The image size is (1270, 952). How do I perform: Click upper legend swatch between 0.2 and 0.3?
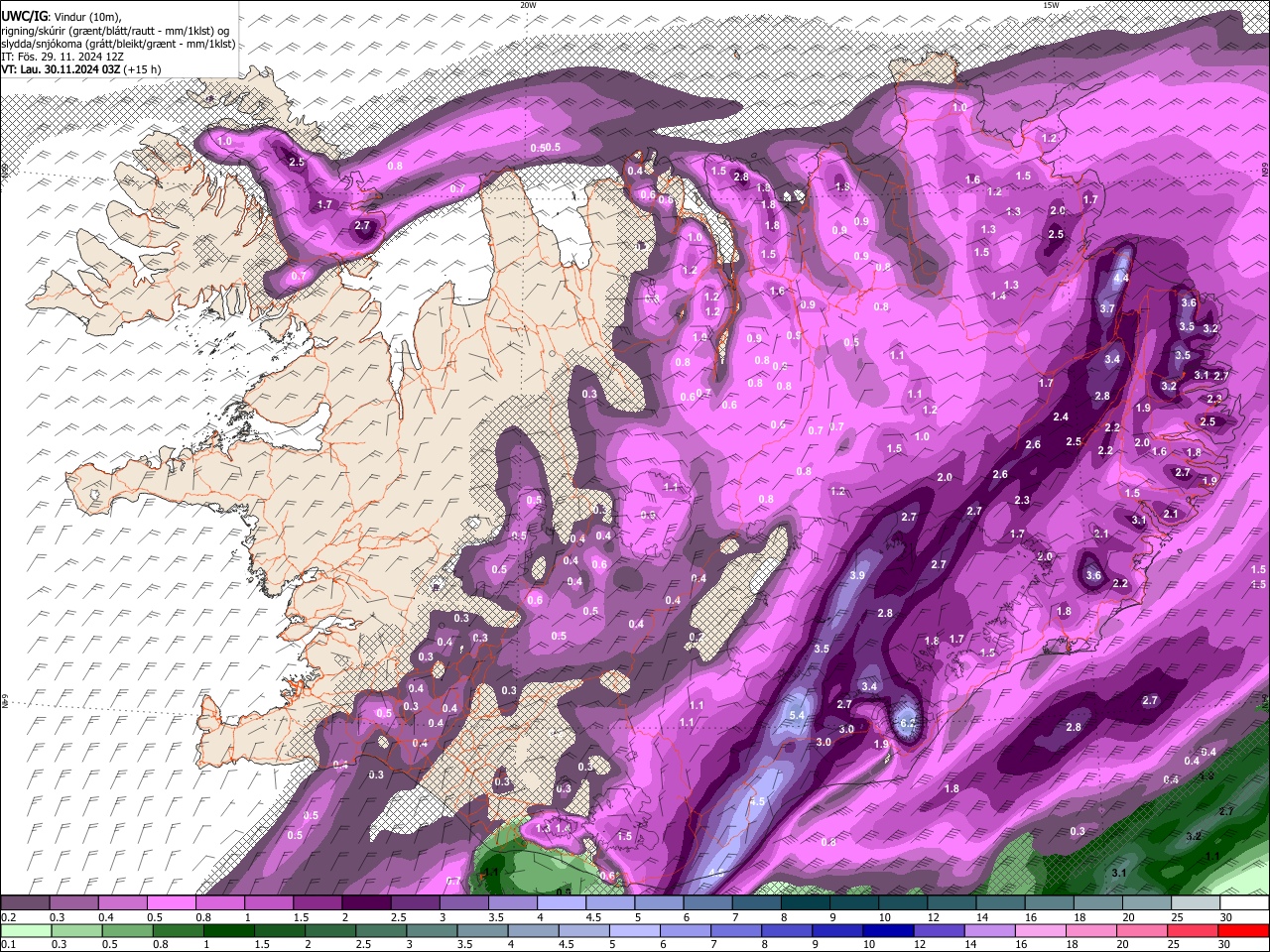[25, 903]
